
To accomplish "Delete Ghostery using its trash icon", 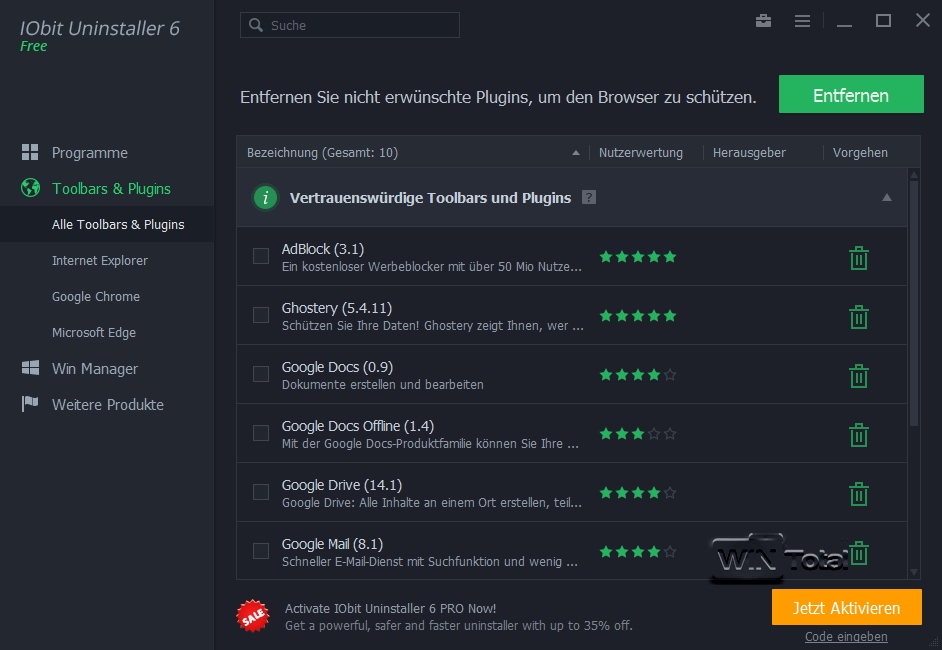I will point(858,317).
